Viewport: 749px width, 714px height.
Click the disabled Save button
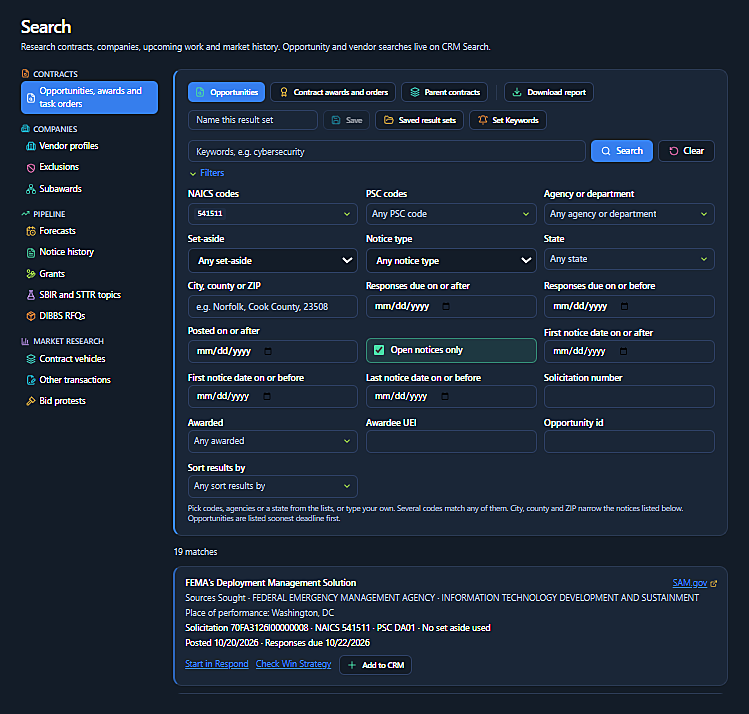(x=346, y=120)
